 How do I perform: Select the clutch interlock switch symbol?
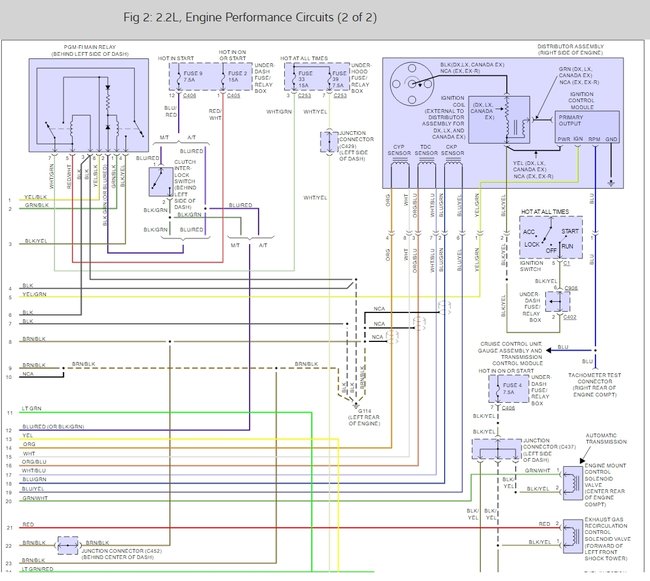(x=161, y=182)
